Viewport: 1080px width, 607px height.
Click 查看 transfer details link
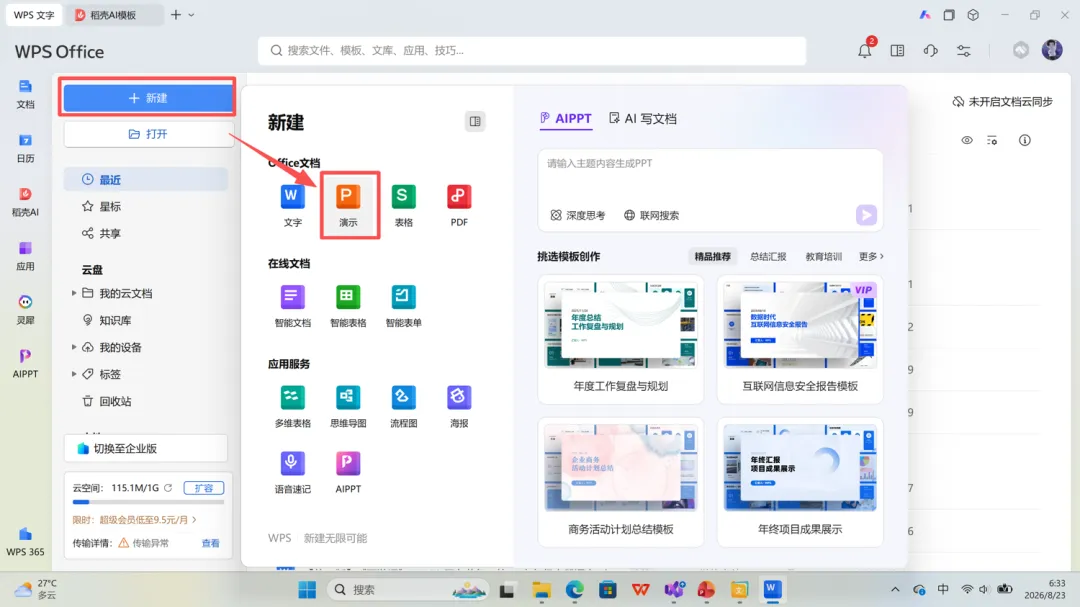(210, 543)
